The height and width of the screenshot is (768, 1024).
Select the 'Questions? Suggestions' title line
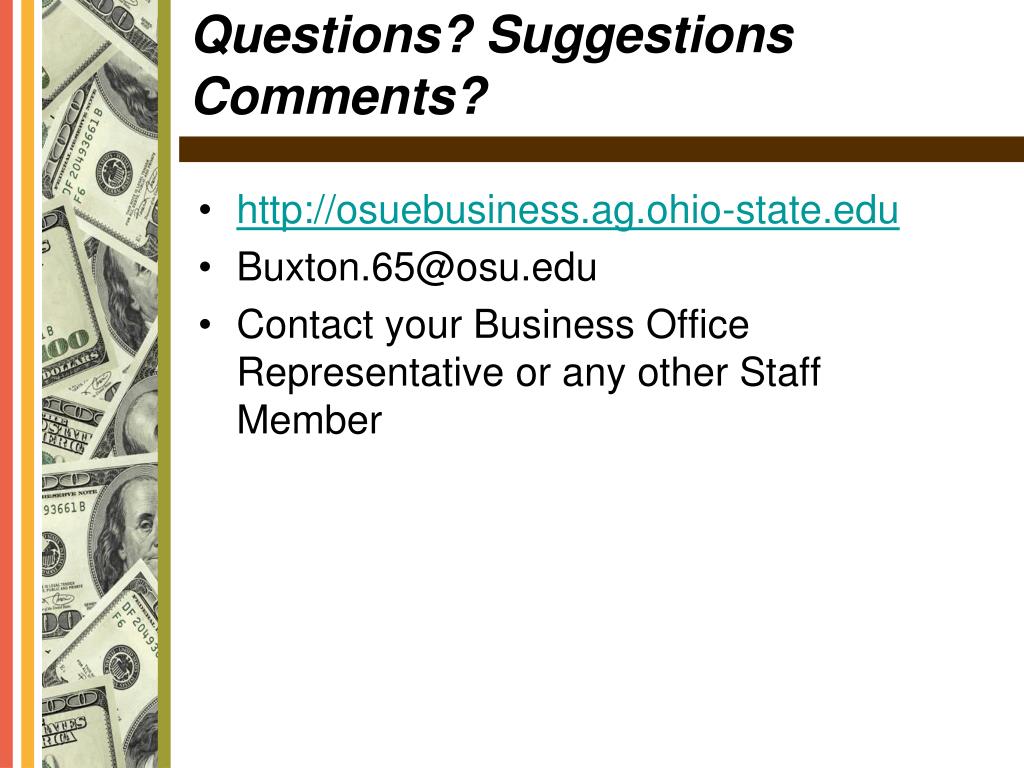pyautogui.click(x=494, y=35)
